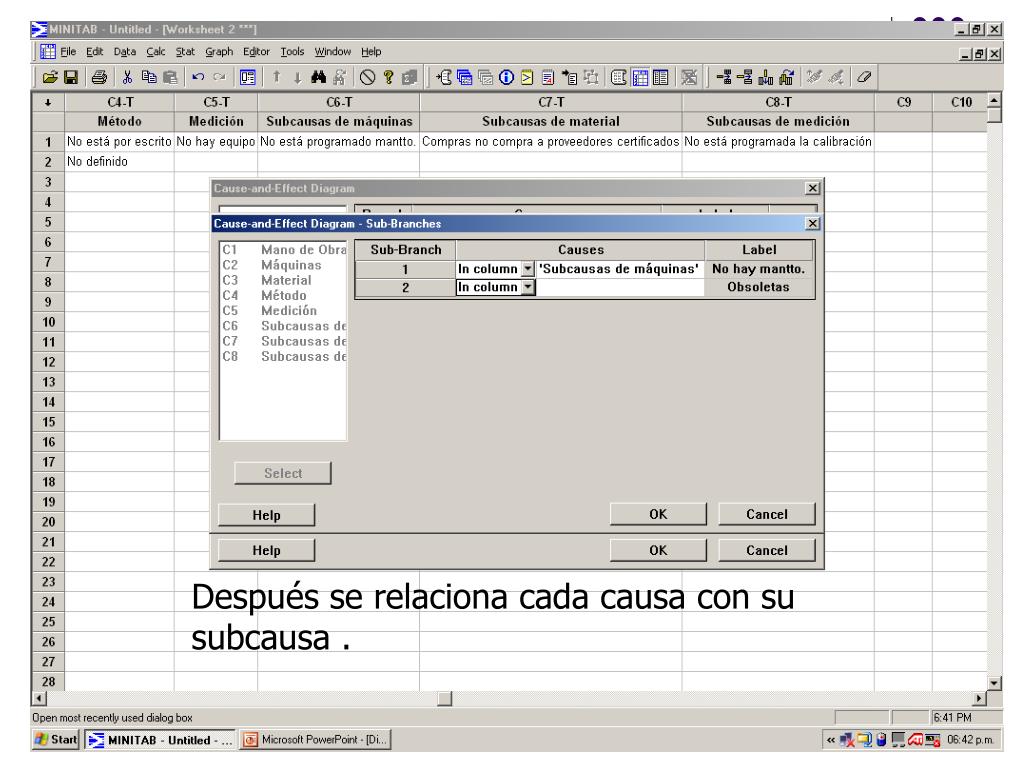1024x768 pixels.
Task: Click the worksheet vertical scrollbar down arrow
Action: coord(994,683)
